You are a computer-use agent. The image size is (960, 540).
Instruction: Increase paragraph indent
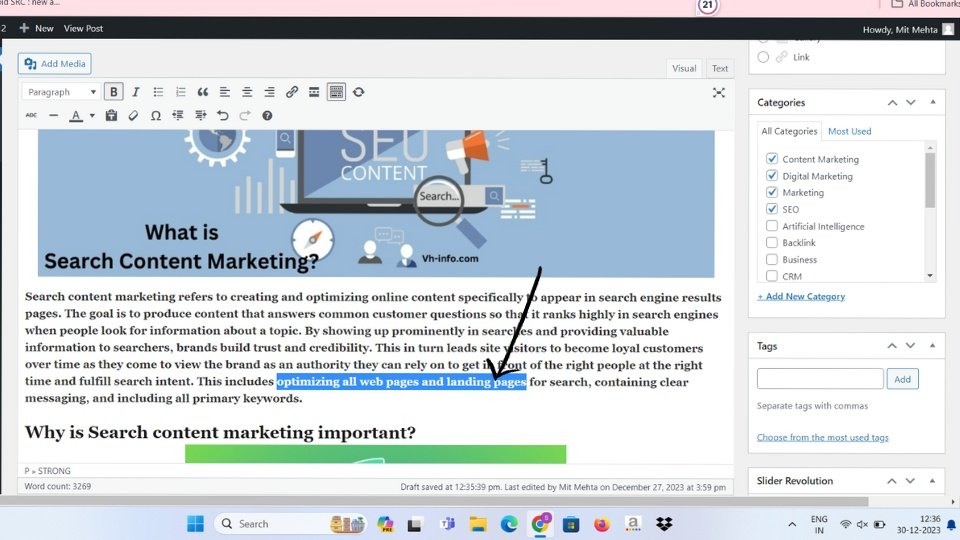(200, 115)
